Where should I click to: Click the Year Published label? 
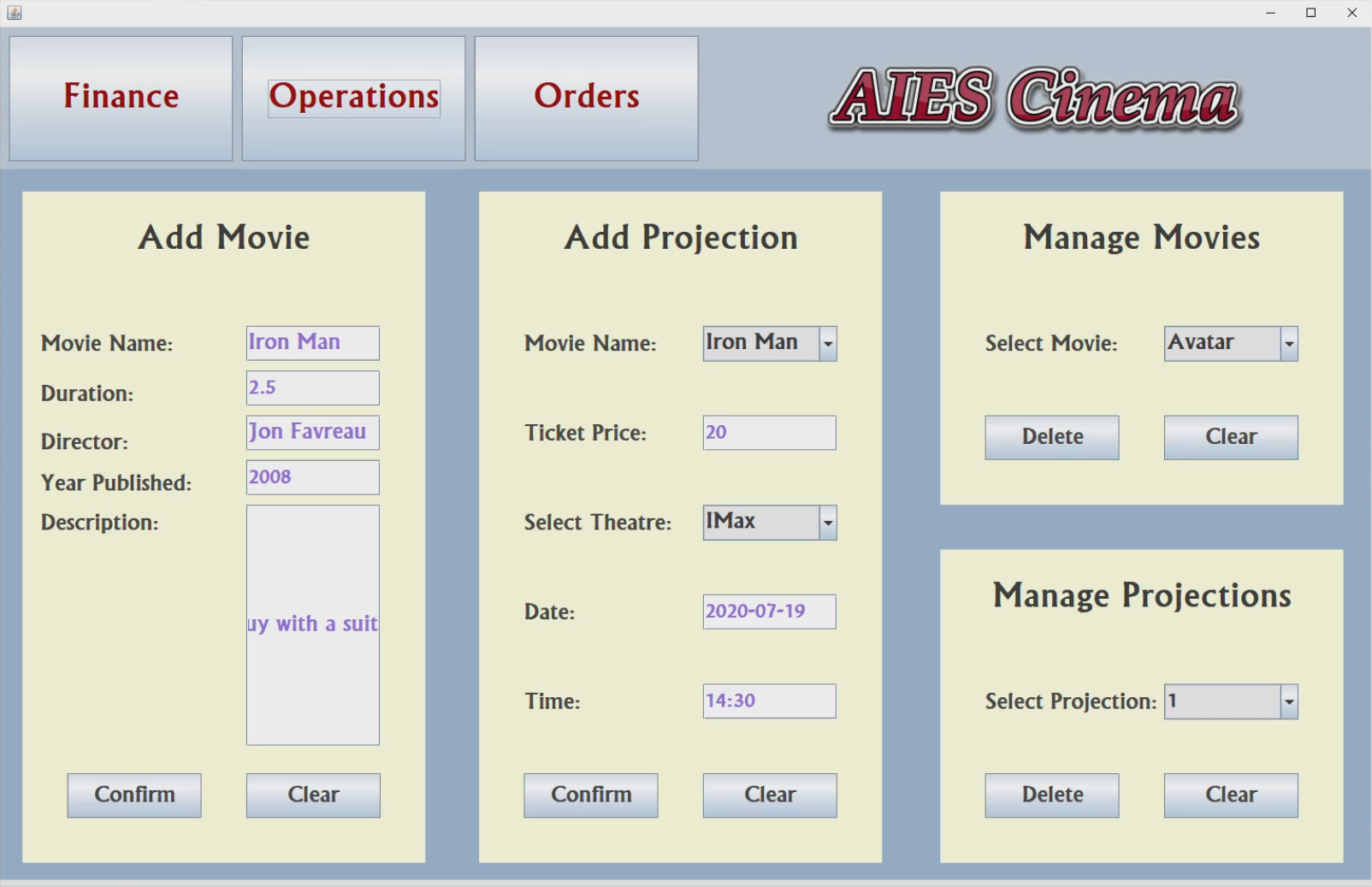(x=116, y=483)
